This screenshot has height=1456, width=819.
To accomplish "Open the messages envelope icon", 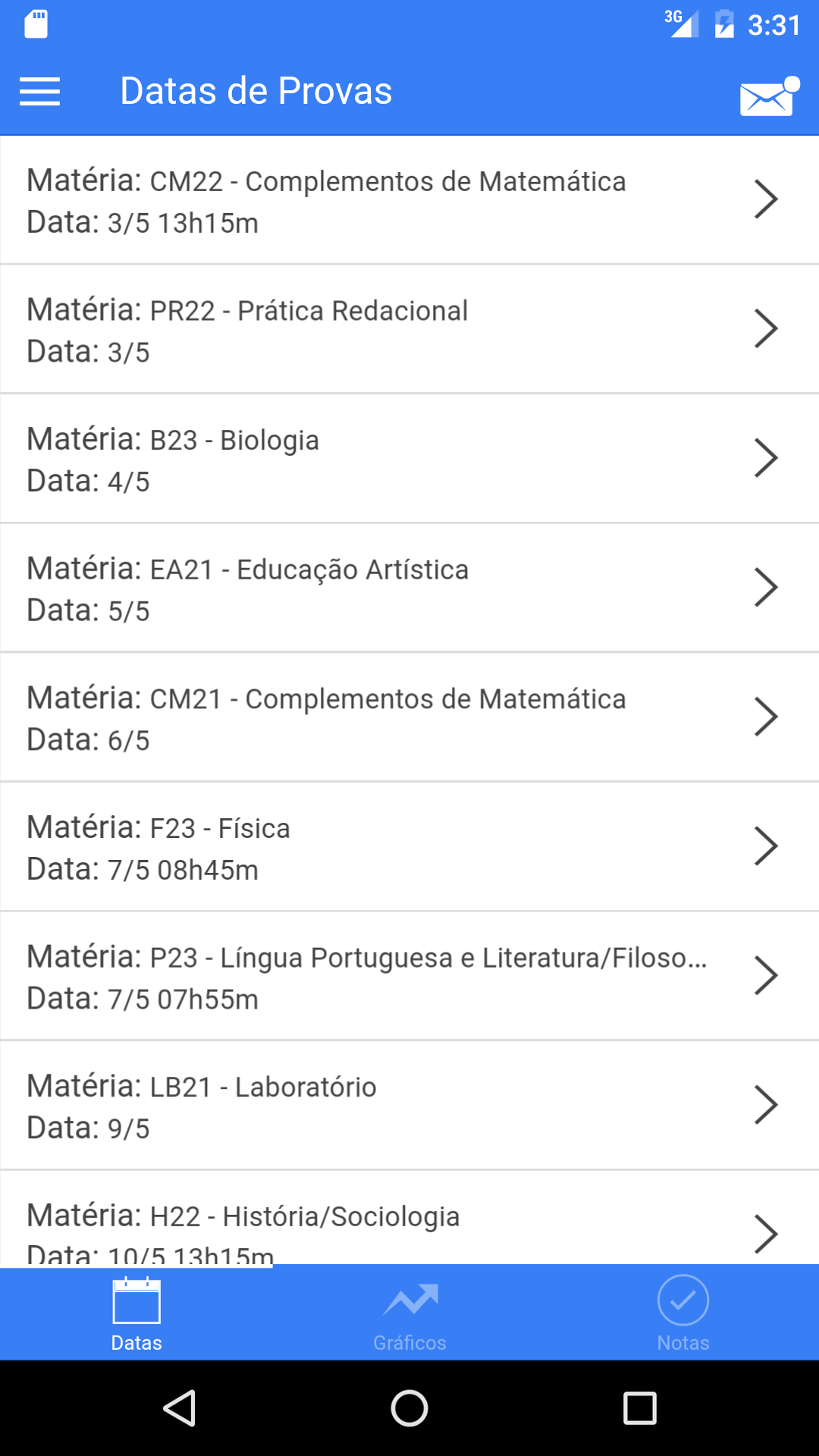I will tap(767, 97).
